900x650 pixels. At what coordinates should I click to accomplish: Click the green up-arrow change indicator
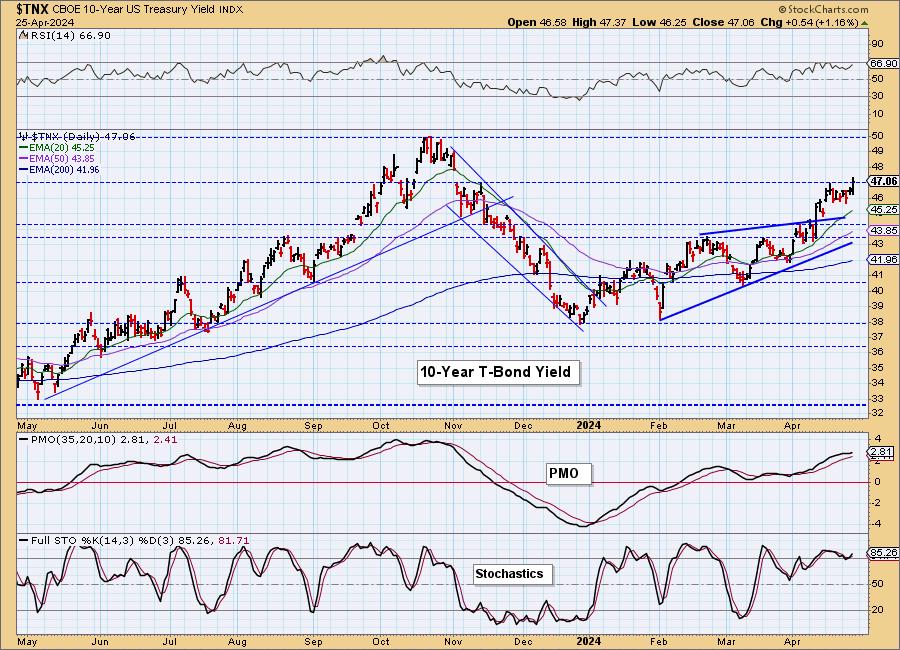[866, 22]
